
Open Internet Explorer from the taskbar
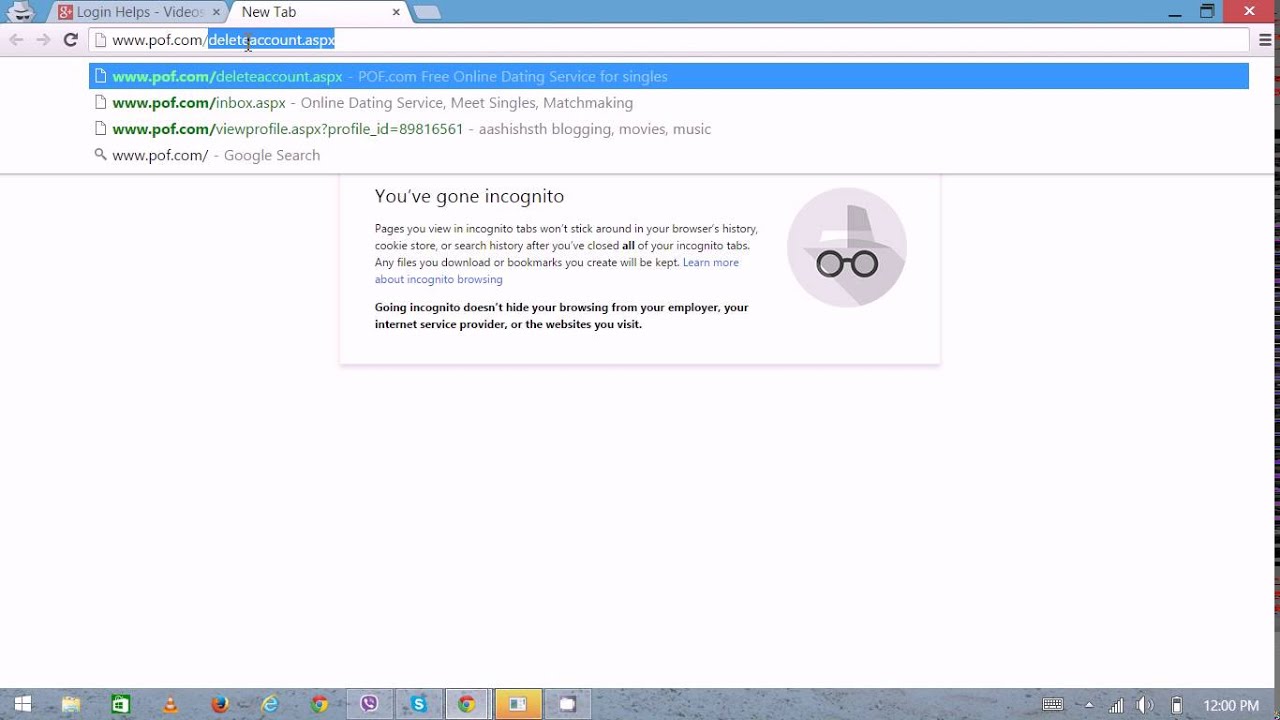270,704
